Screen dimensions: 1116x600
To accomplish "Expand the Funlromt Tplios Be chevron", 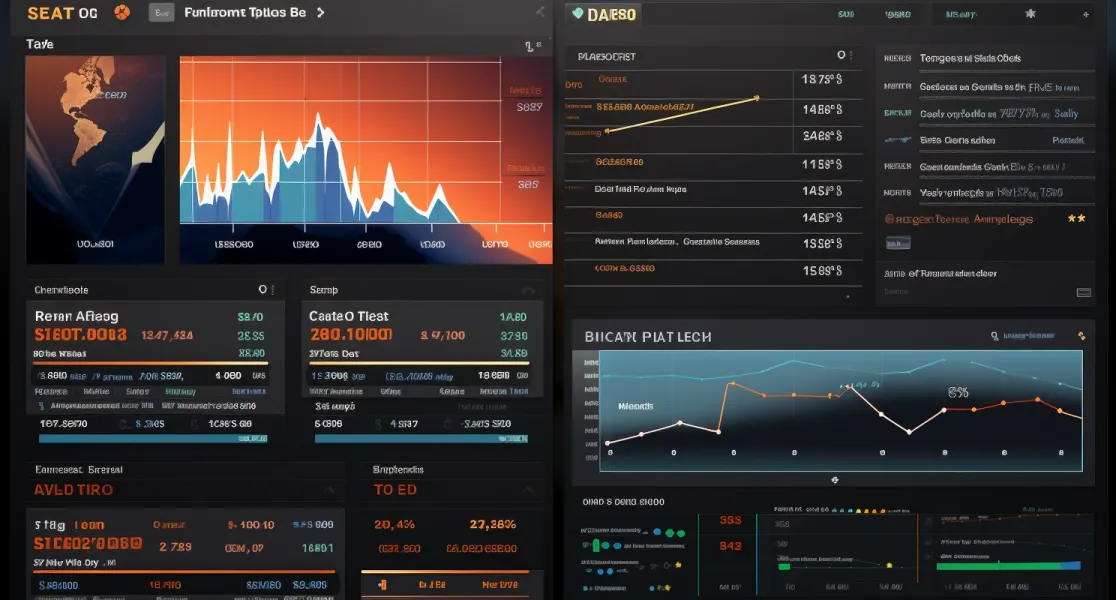I will 320,12.
